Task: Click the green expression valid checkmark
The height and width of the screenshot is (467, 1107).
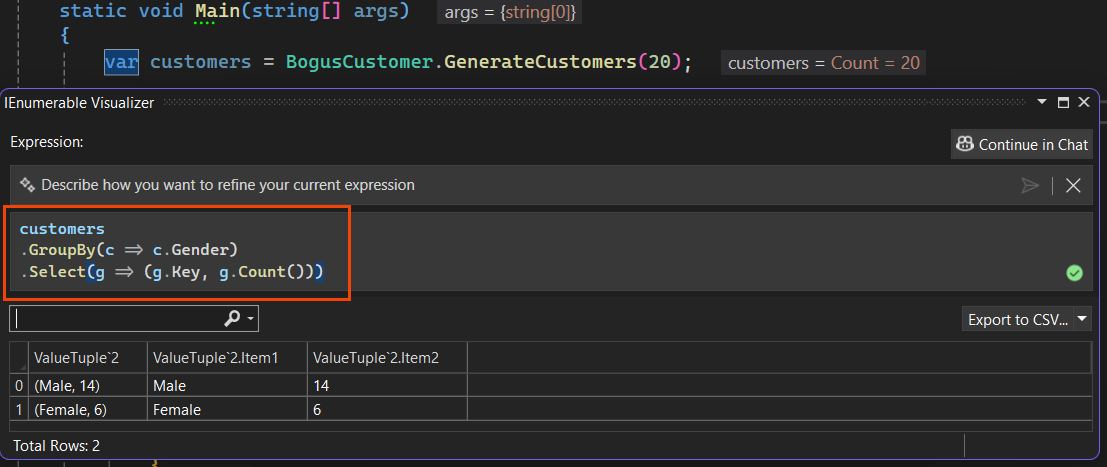Action: pos(1074,273)
